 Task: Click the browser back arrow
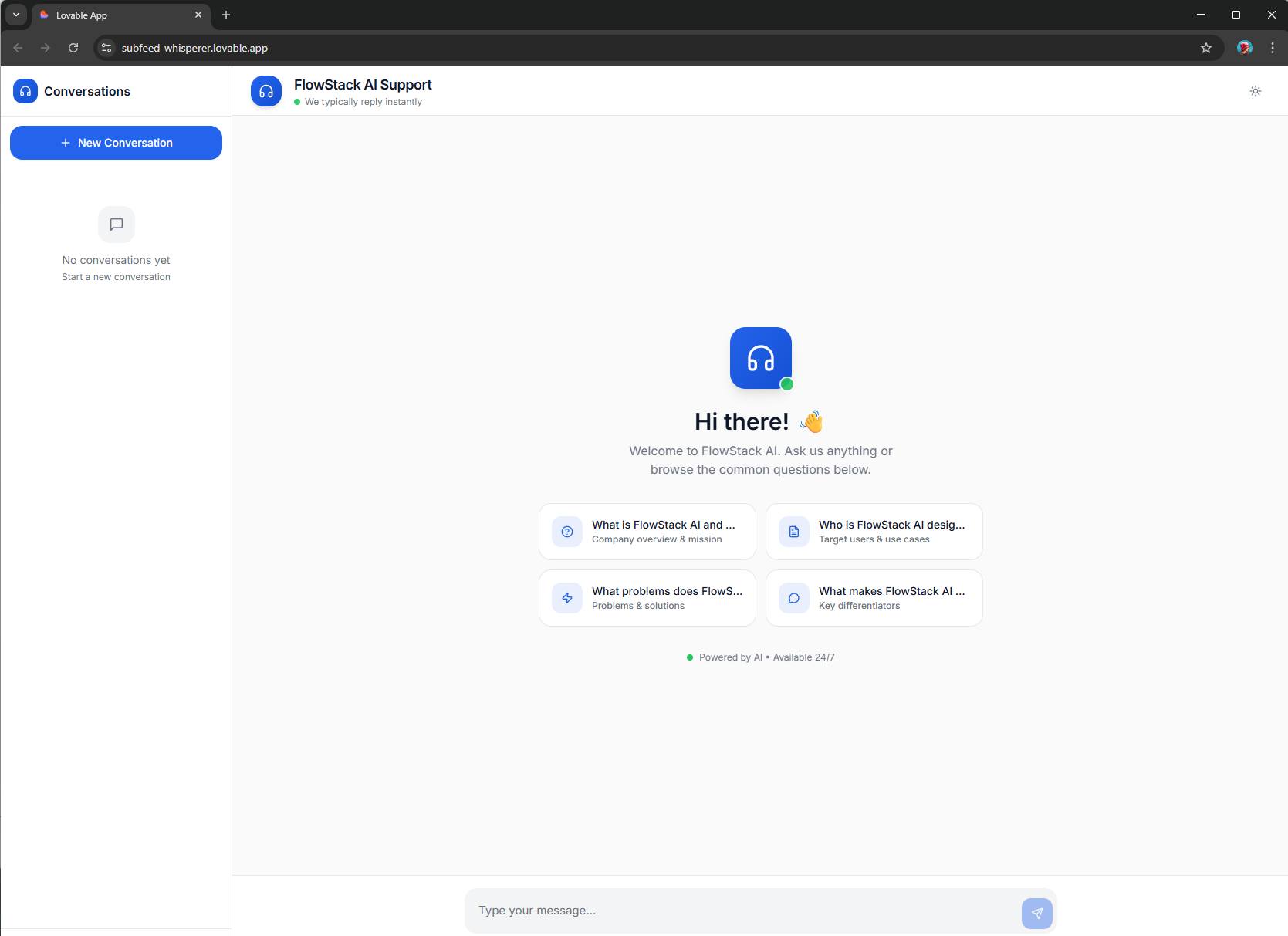pyautogui.click(x=18, y=48)
